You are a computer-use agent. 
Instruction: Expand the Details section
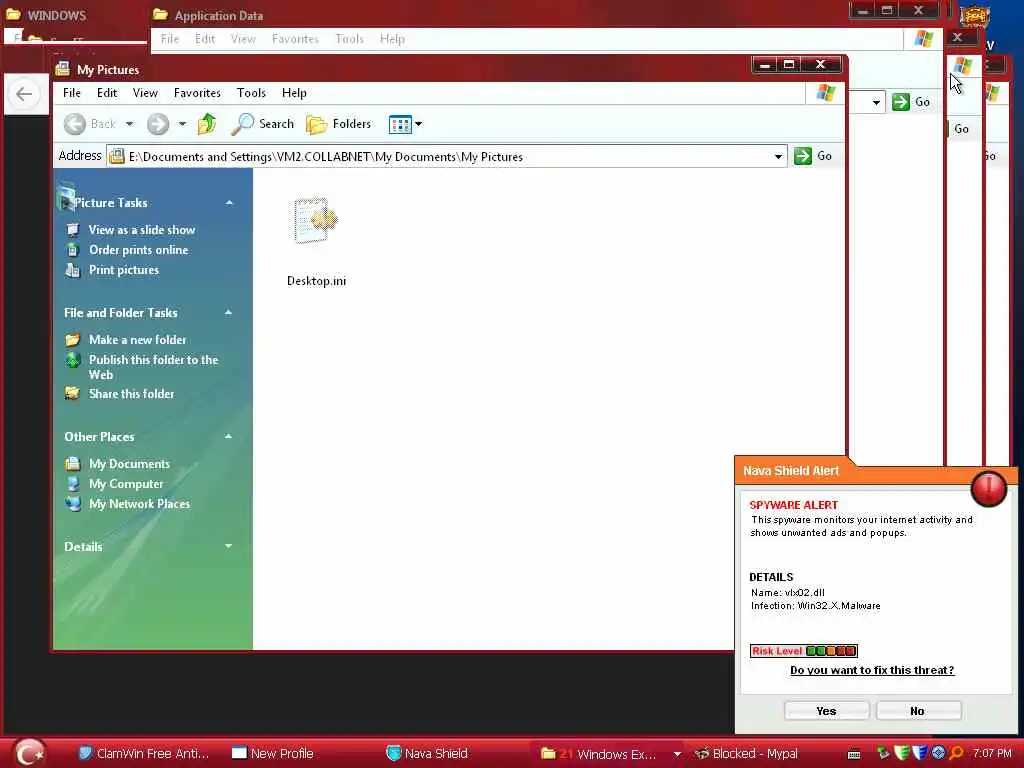tap(229, 546)
